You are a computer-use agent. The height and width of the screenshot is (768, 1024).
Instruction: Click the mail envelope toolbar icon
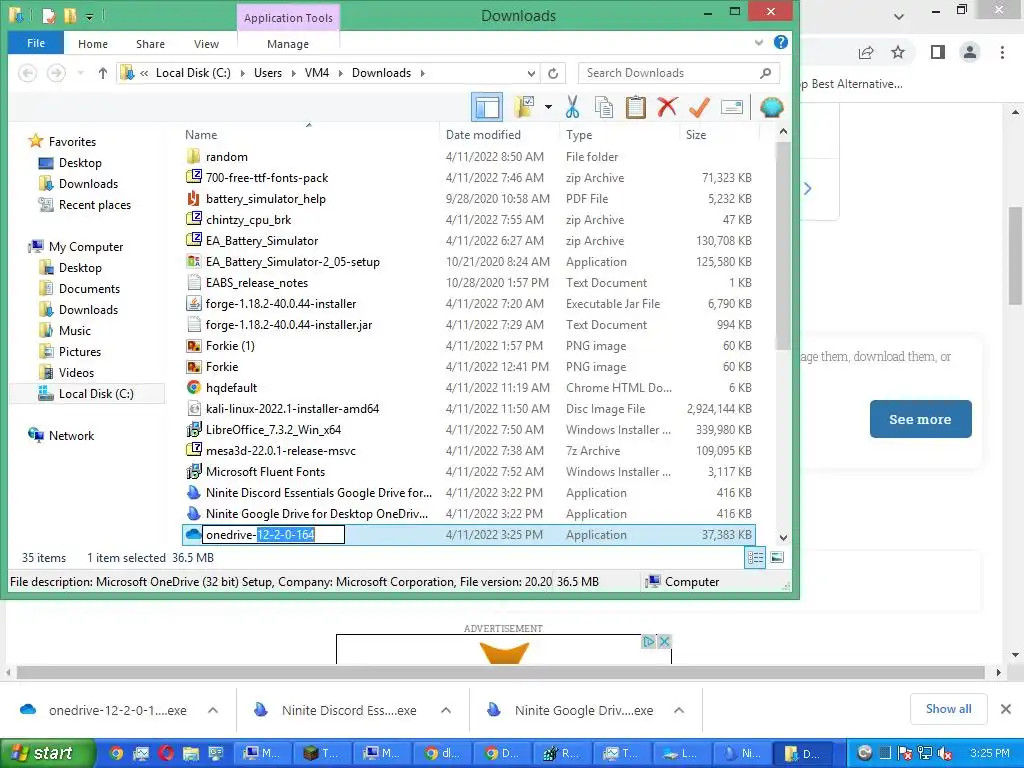[731, 107]
